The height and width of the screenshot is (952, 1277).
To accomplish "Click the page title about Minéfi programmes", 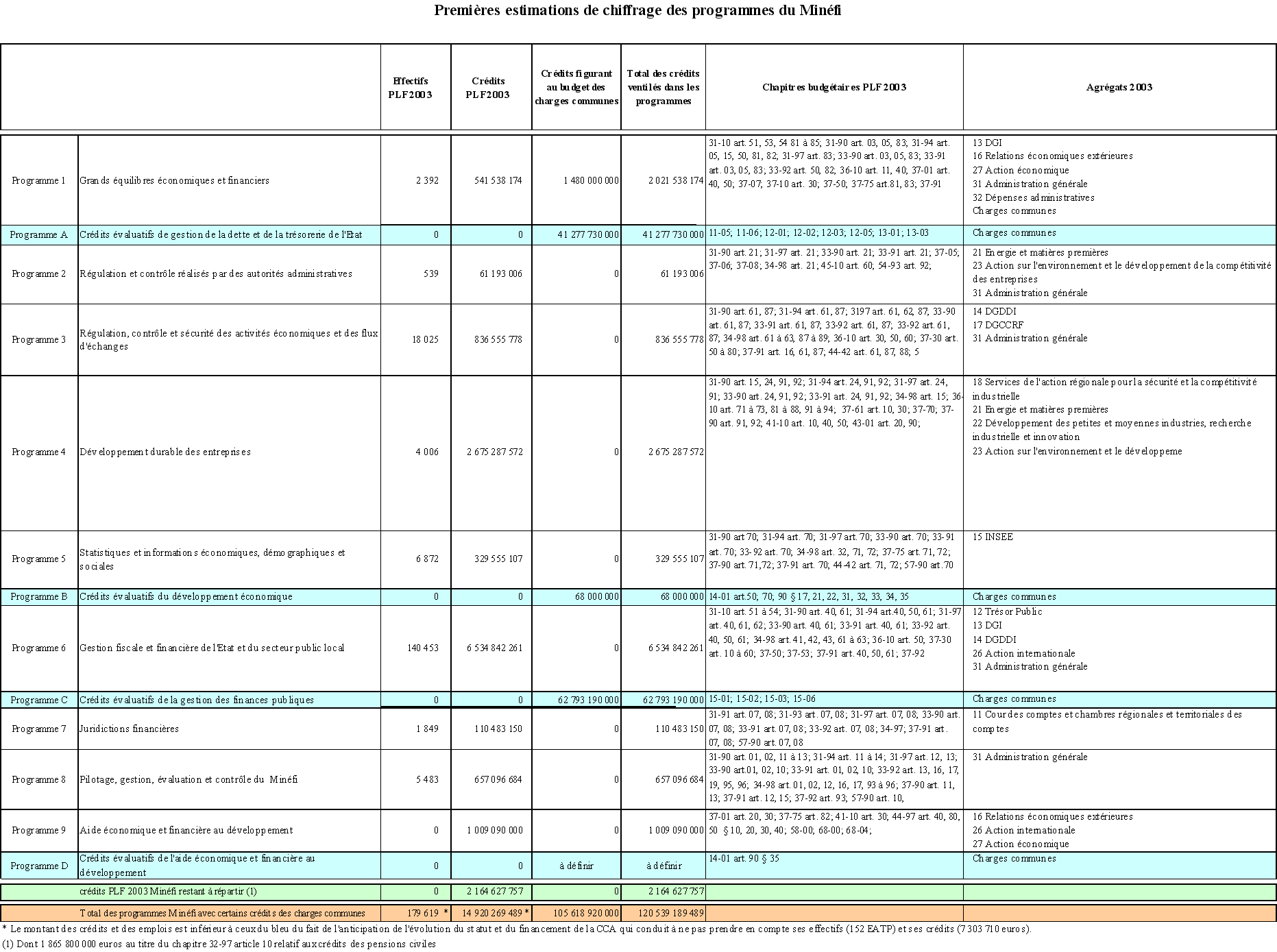I will tap(637, 10).
